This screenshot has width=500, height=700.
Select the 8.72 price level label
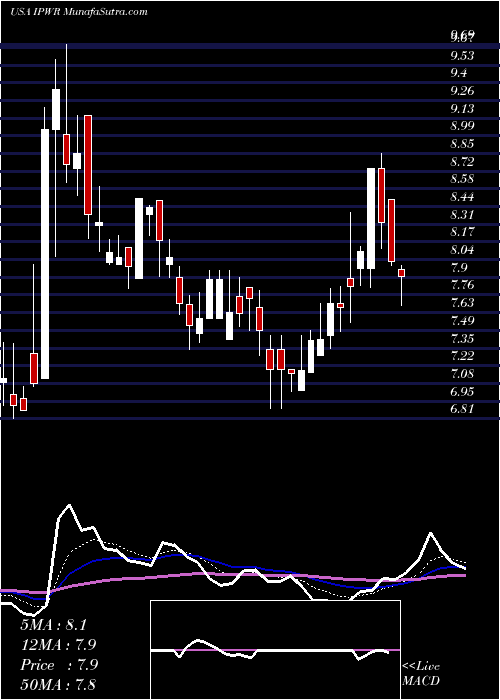(462, 162)
